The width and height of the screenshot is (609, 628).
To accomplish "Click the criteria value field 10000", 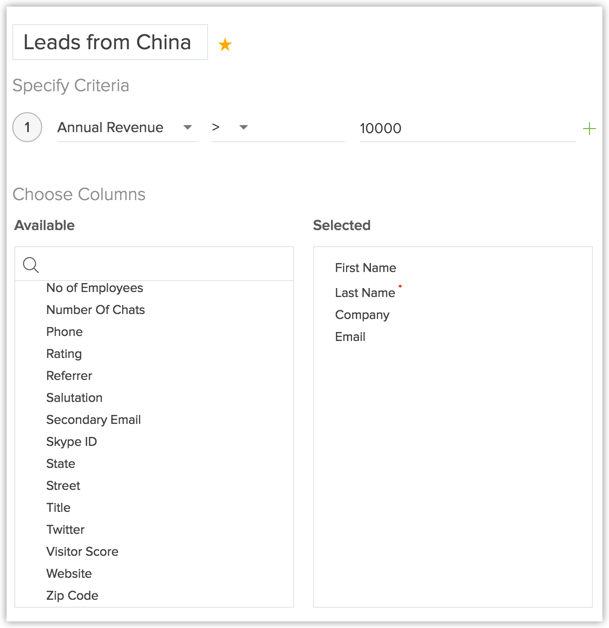I will coord(466,128).
